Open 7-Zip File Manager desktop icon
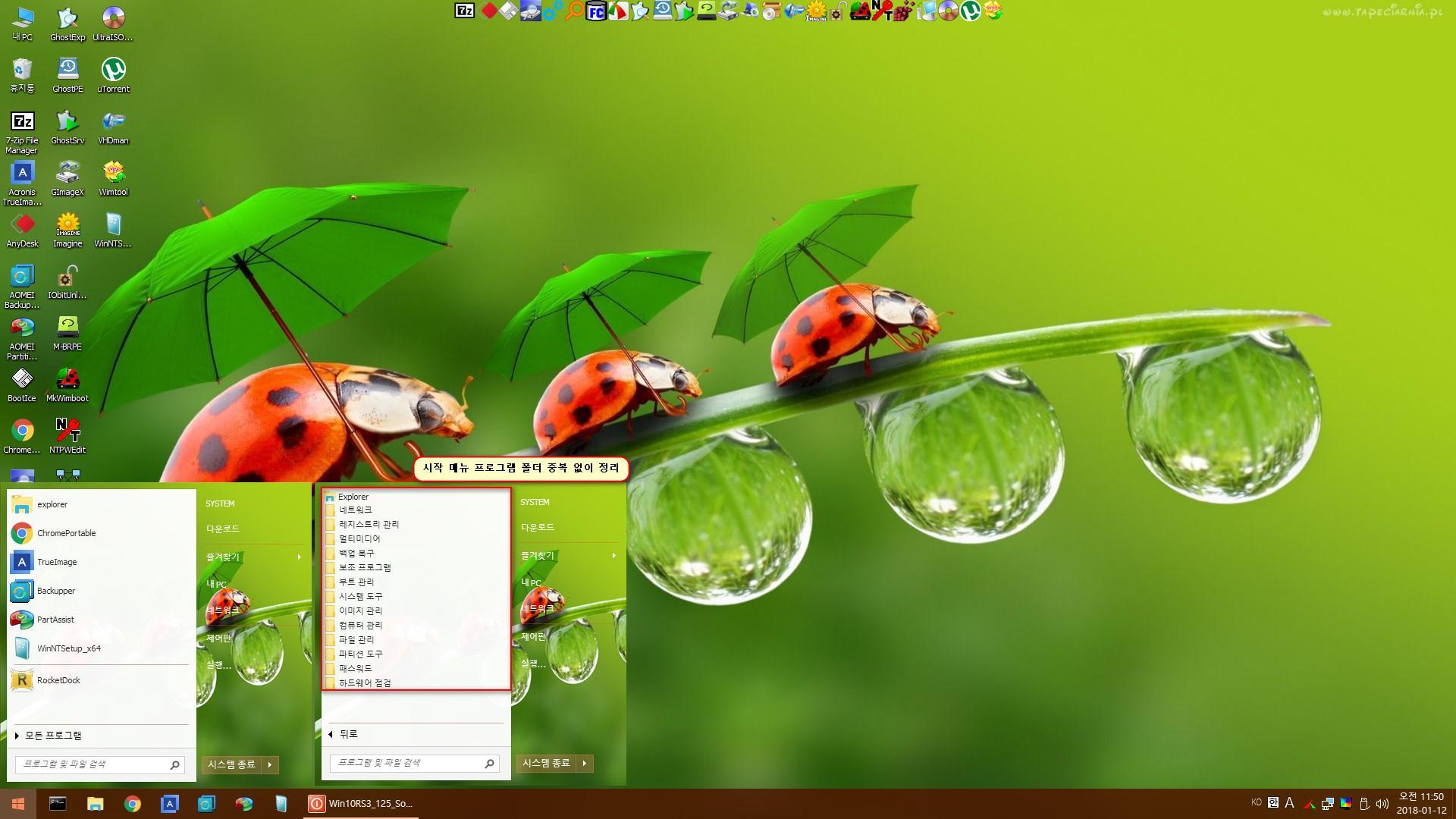 22,133
